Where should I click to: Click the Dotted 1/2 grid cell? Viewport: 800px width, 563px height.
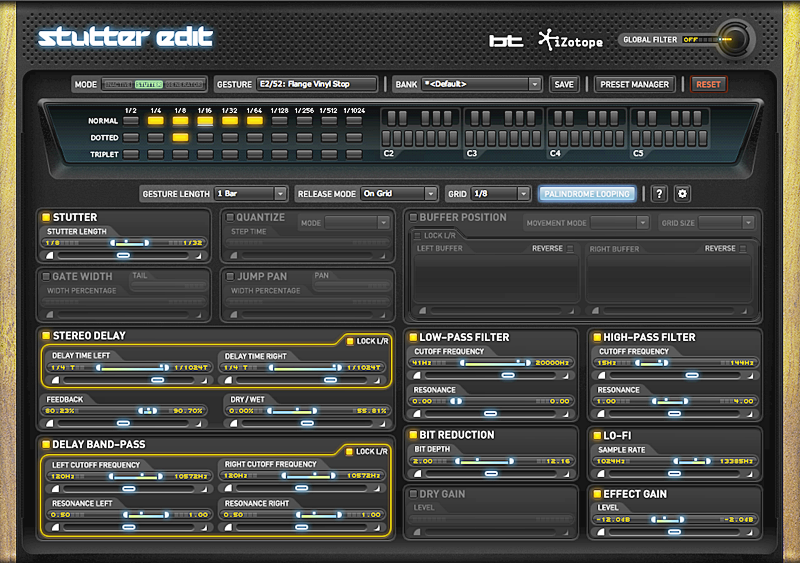coord(131,137)
